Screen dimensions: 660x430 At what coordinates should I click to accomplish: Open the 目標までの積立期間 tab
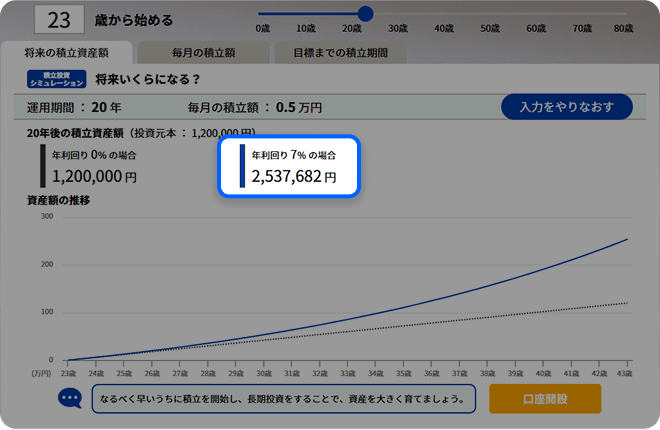coord(341,53)
